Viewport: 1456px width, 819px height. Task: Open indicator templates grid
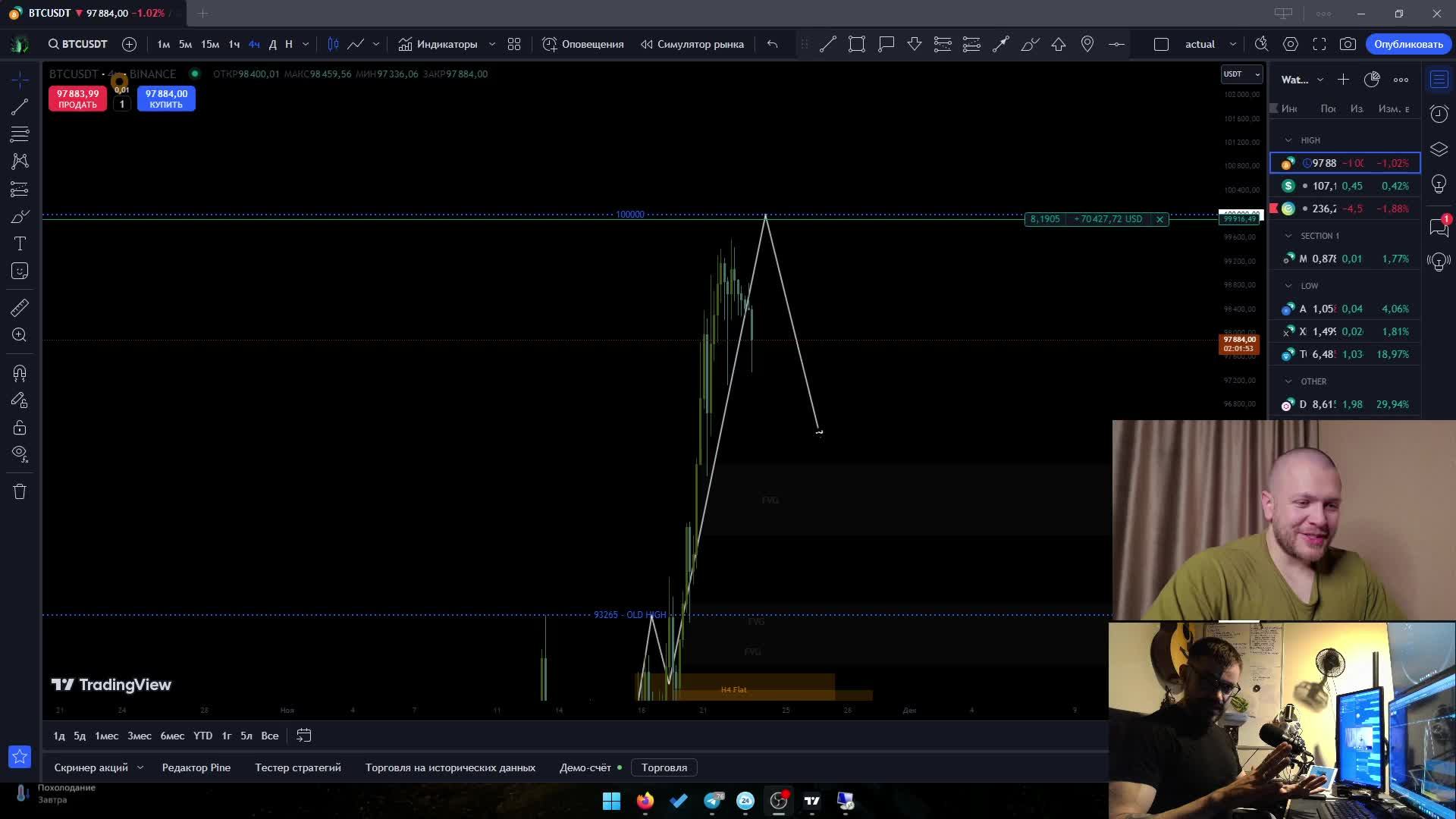[x=514, y=44]
